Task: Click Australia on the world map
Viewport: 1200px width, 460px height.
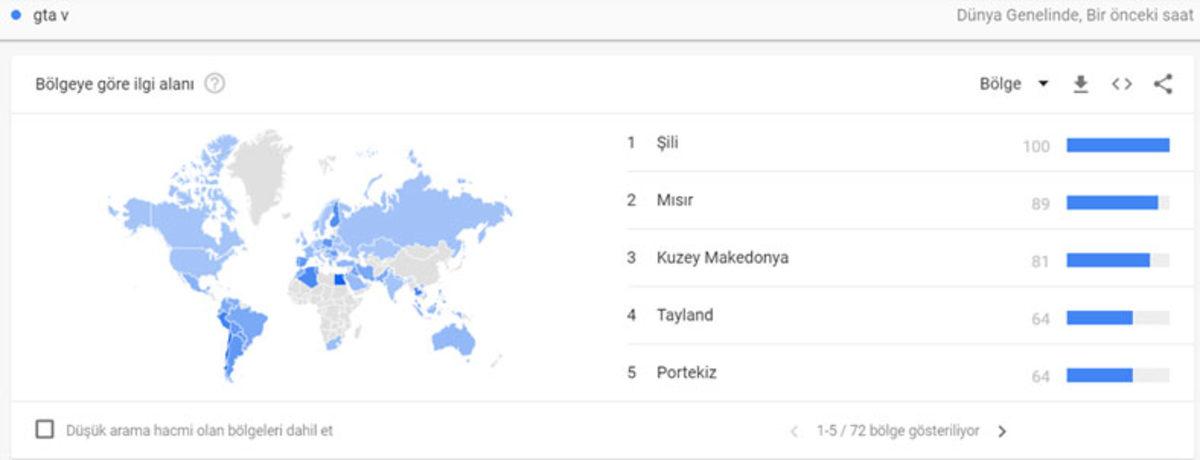Action: coord(453,338)
